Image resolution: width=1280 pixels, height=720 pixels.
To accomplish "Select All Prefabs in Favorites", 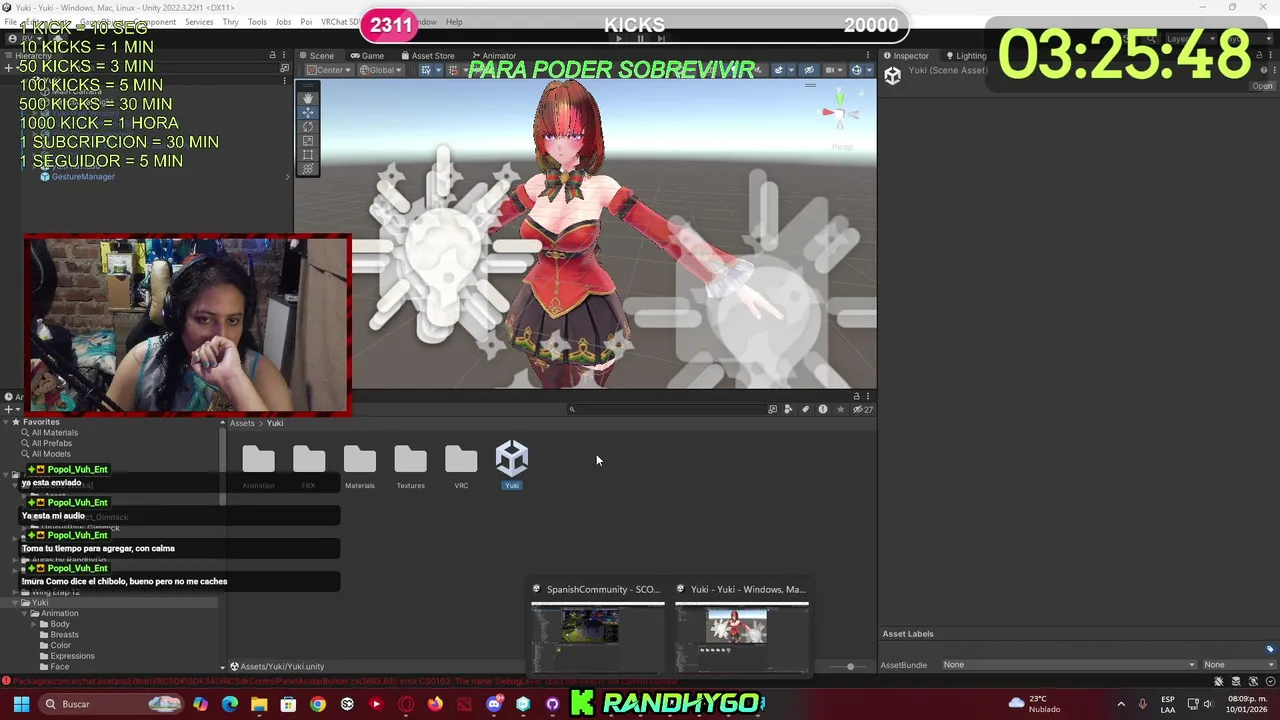I will click(x=51, y=443).
